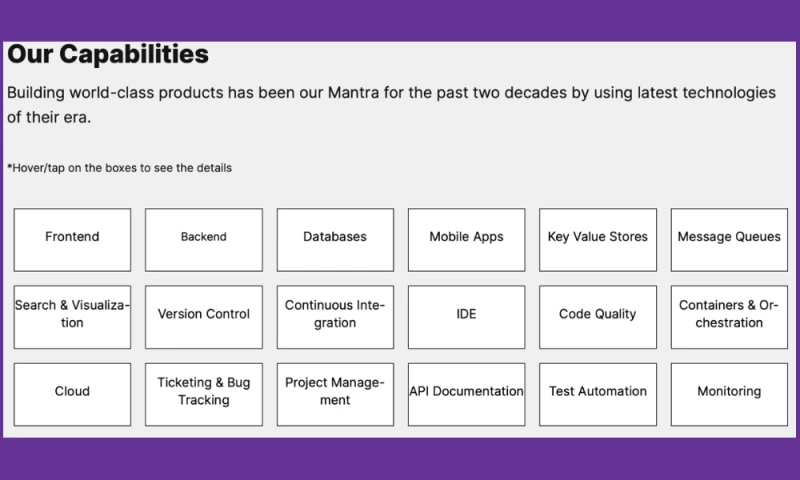800x480 pixels.
Task: Select the Key Value Stores box
Action: point(598,238)
